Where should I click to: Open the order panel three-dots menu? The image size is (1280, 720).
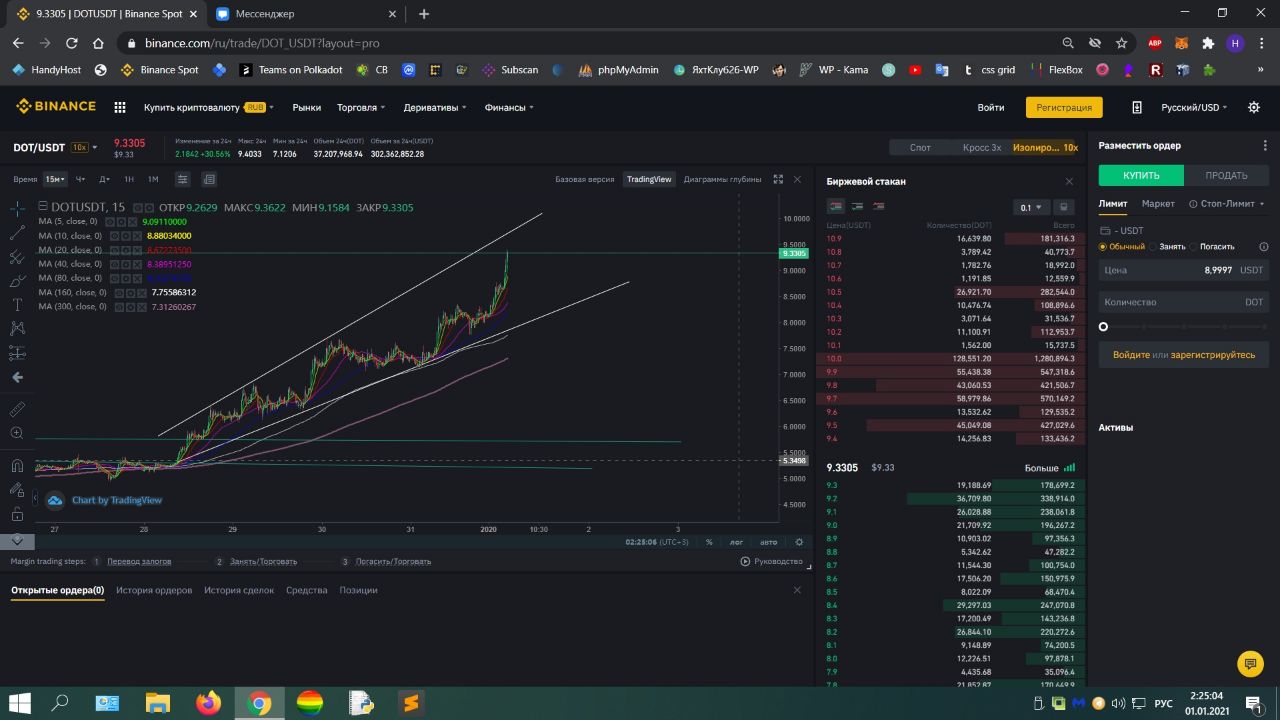coord(1265,145)
